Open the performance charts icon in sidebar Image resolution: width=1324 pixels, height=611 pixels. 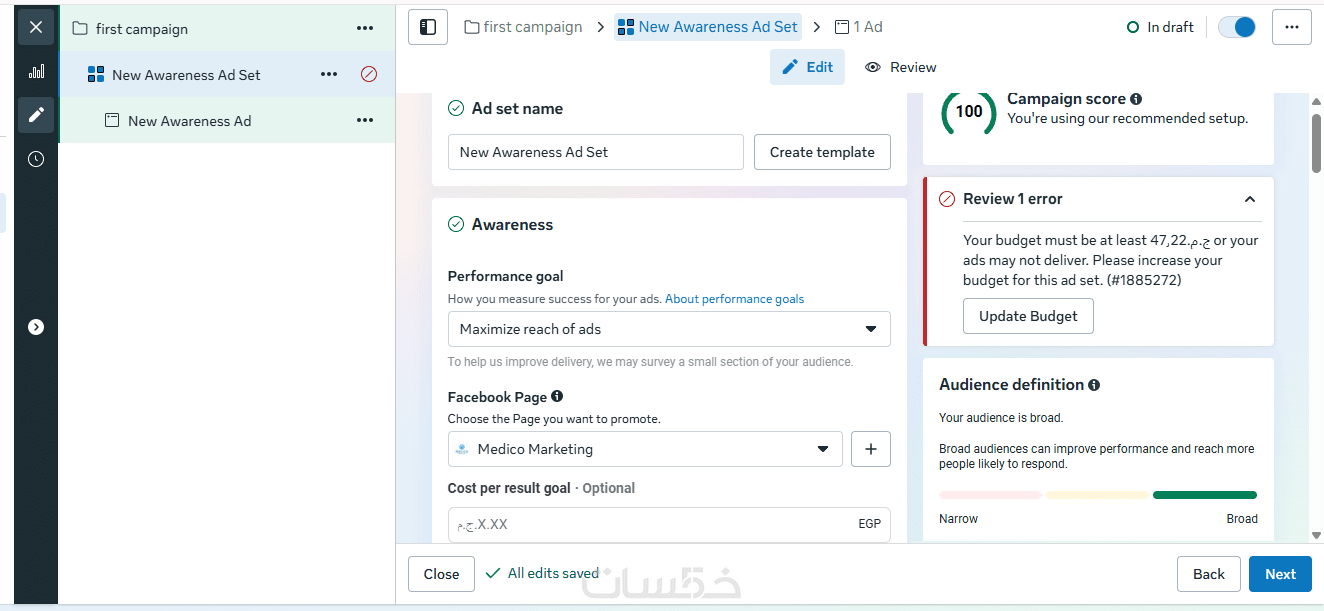36,71
